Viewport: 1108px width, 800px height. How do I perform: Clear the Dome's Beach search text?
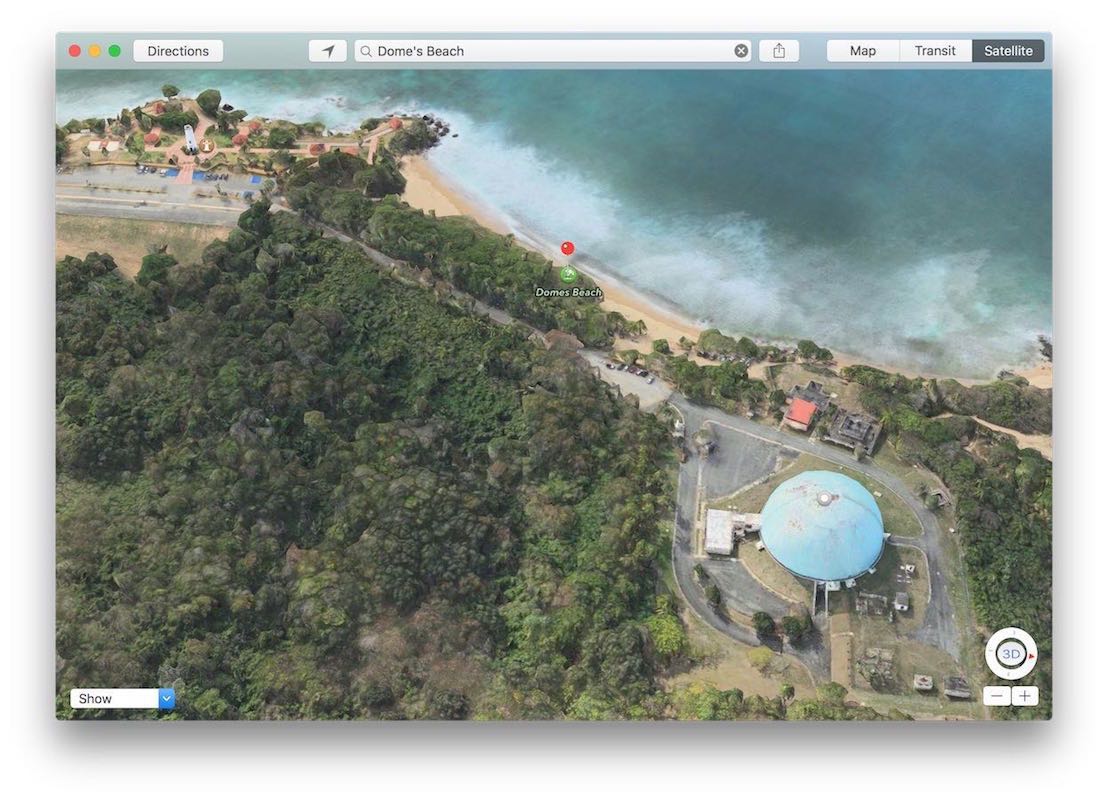click(x=741, y=51)
